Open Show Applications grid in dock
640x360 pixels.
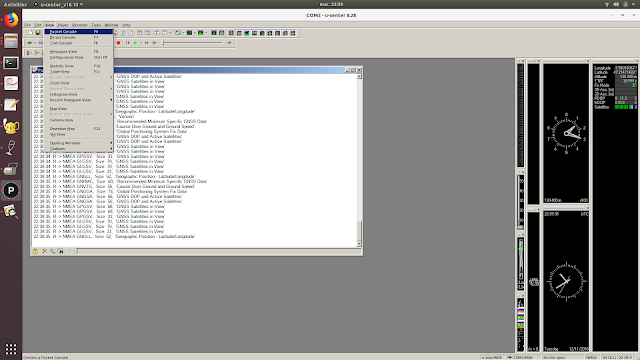pos(11,349)
